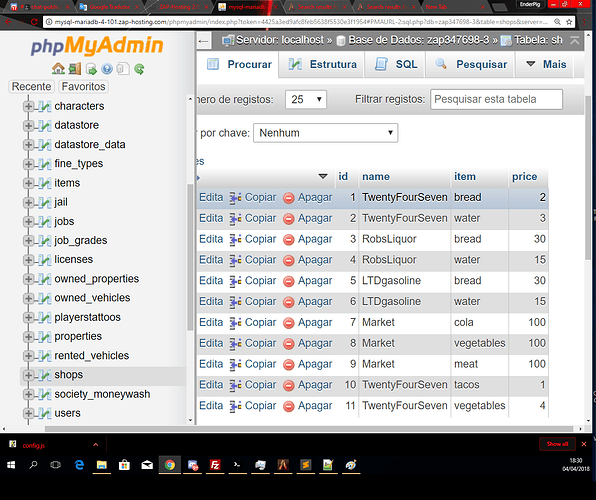Image resolution: width=596 pixels, height=500 pixels.
Task: Expand the owned_vehicles tree node
Action: (x=28, y=298)
